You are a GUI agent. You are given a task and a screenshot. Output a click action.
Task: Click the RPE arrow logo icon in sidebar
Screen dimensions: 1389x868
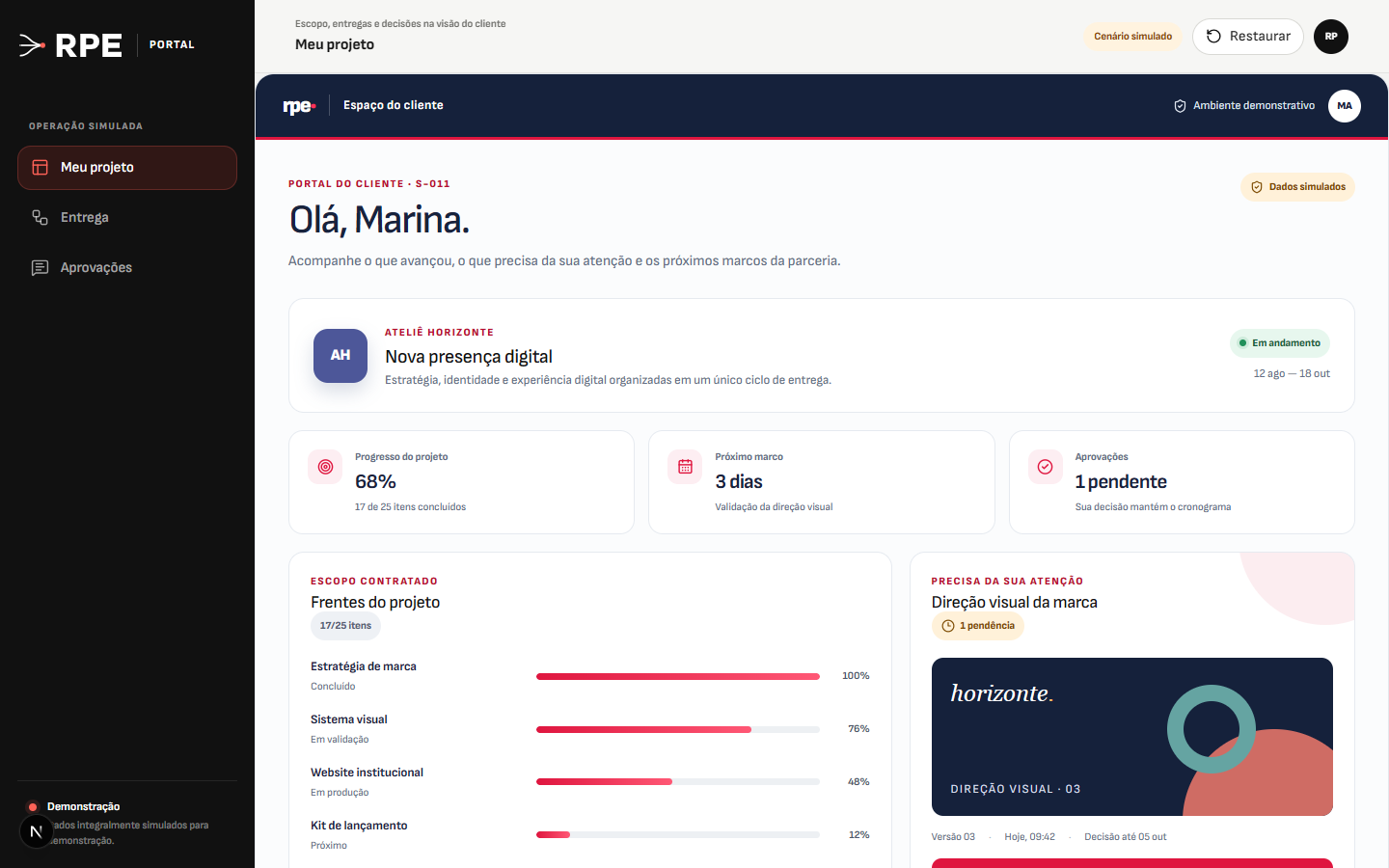point(32,45)
